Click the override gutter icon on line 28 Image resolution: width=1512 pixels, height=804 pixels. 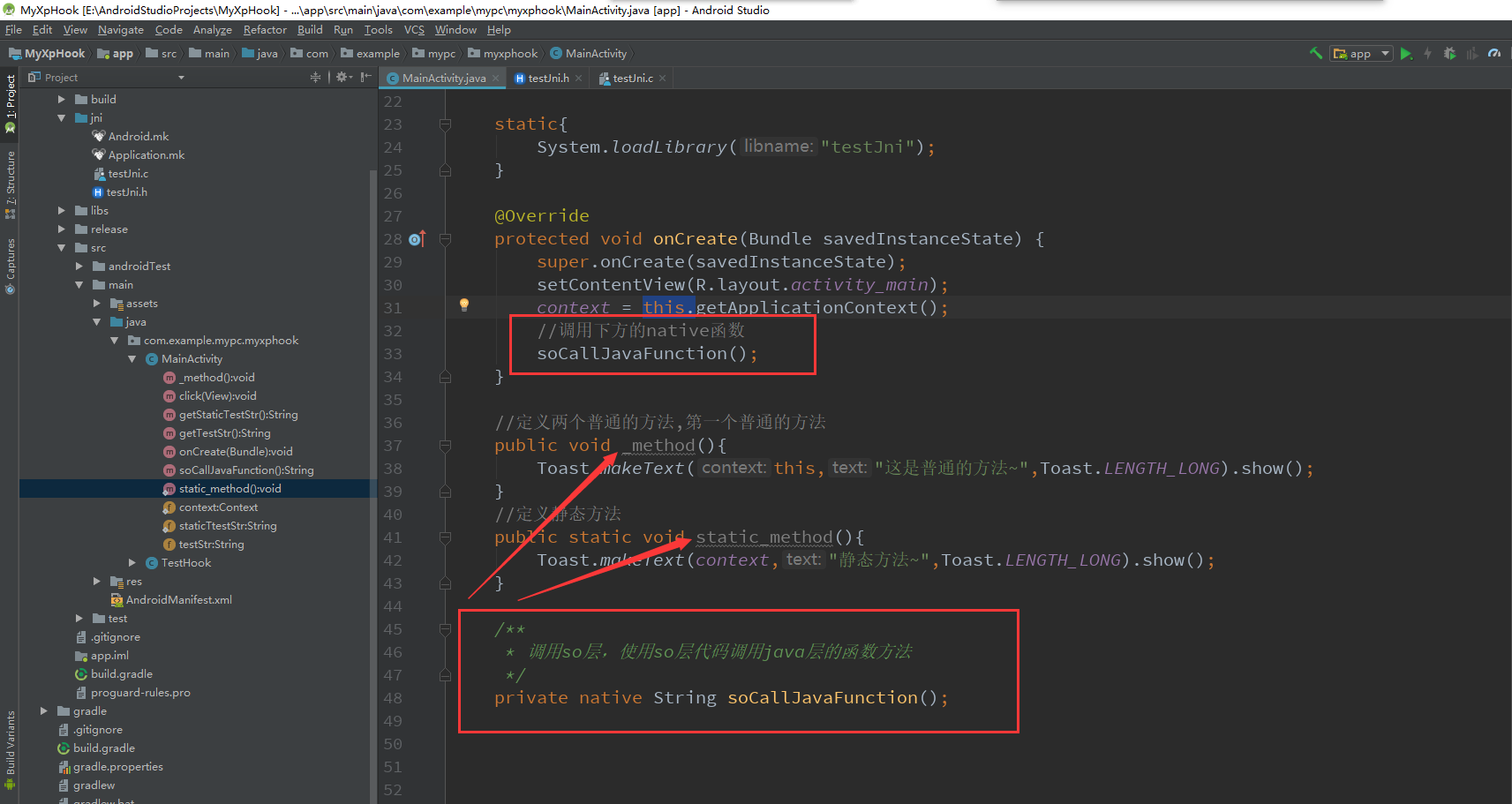point(417,239)
